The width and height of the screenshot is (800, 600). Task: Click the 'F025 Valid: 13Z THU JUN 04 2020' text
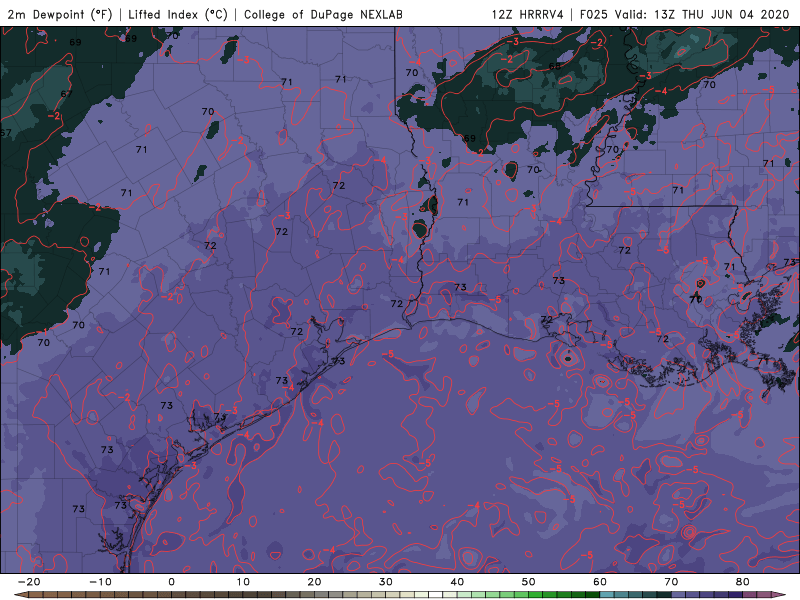(685, 14)
